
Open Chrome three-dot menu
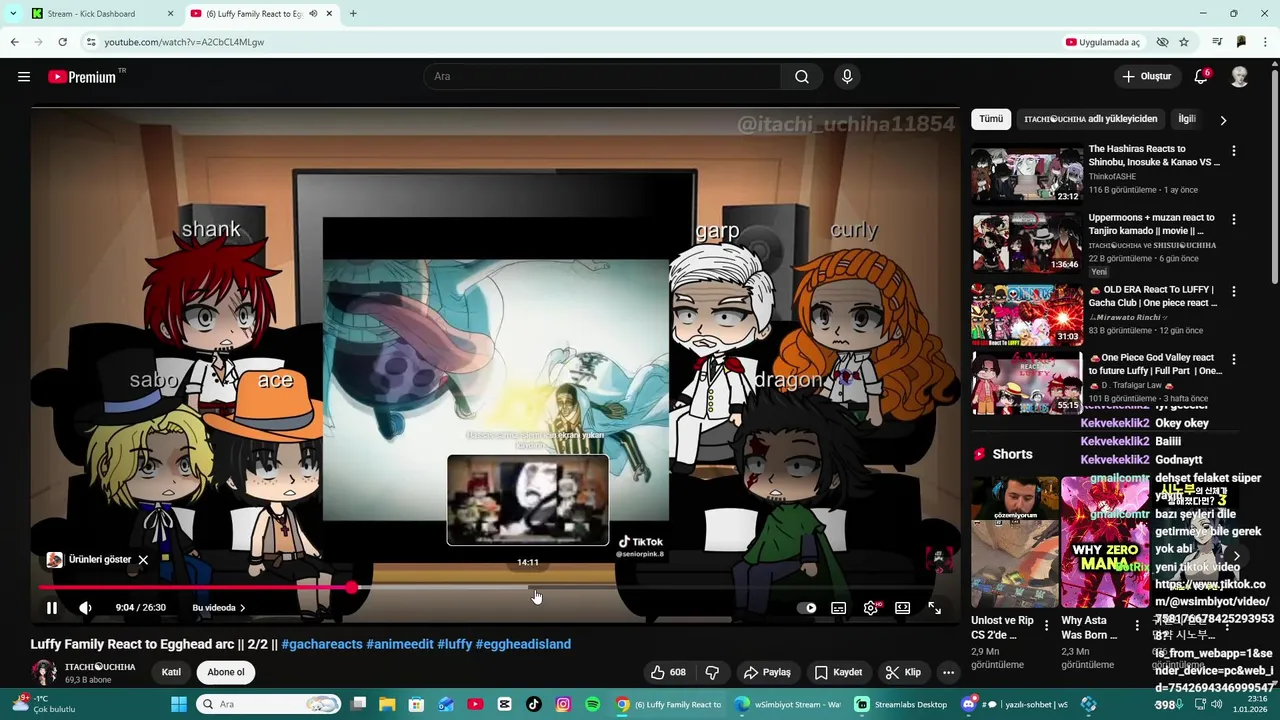point(1266,42)
